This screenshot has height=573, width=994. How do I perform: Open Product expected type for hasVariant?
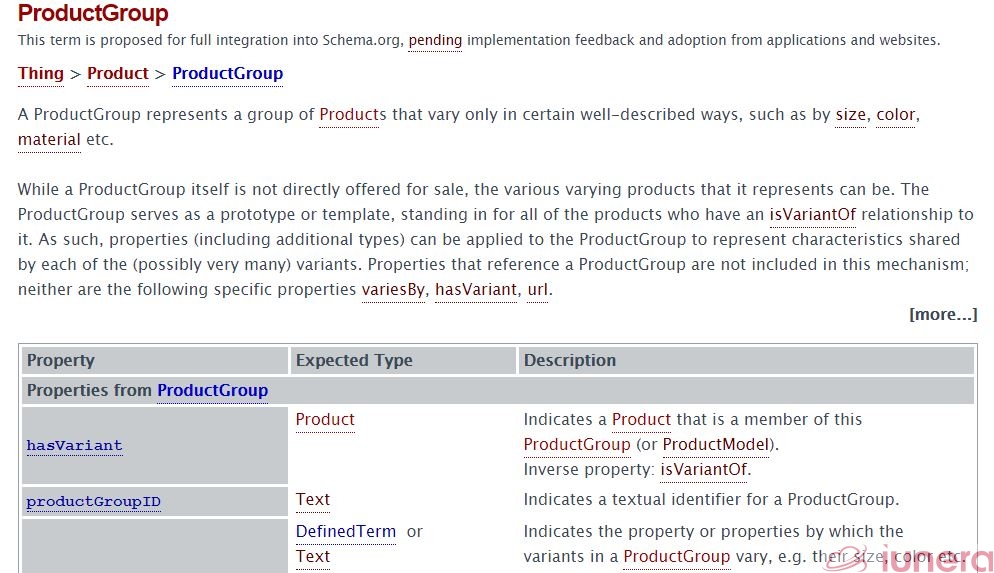(x=325, y=419)
